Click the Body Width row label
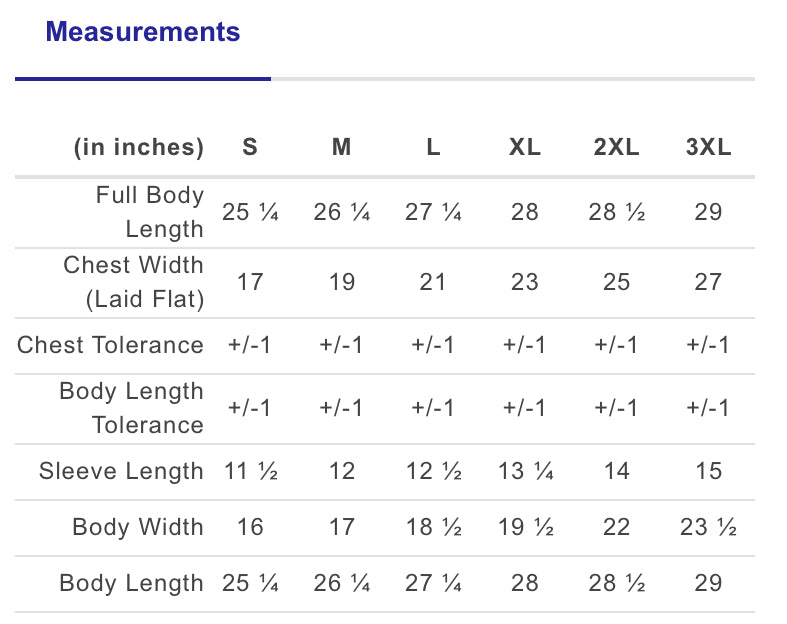 [x=138, y=527]
